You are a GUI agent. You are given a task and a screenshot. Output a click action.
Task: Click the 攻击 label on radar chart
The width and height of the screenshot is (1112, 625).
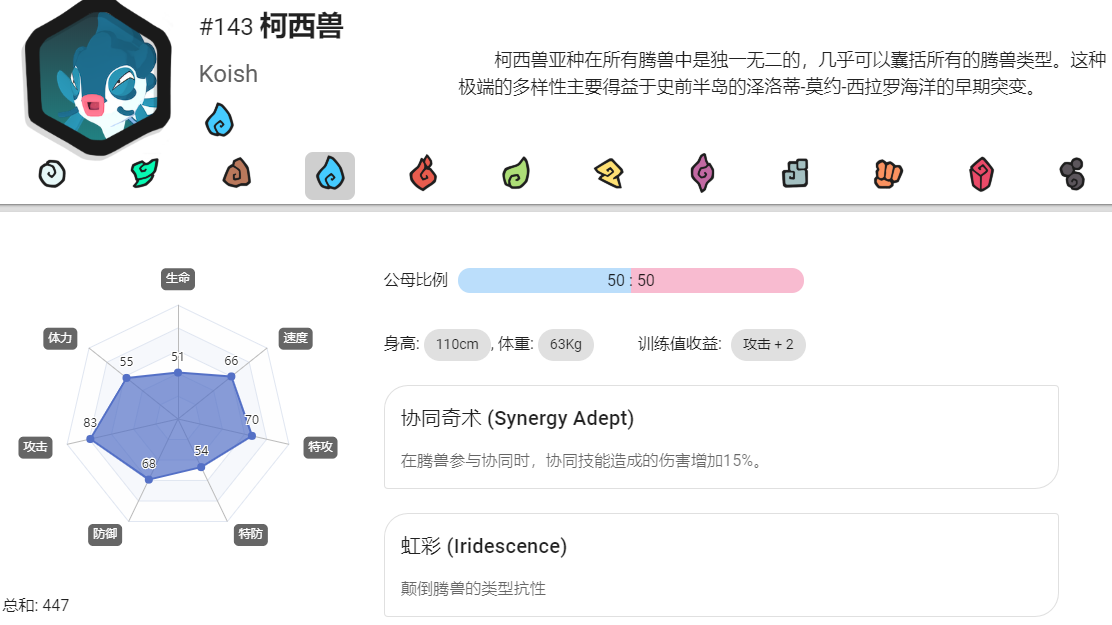click(35, 447)
